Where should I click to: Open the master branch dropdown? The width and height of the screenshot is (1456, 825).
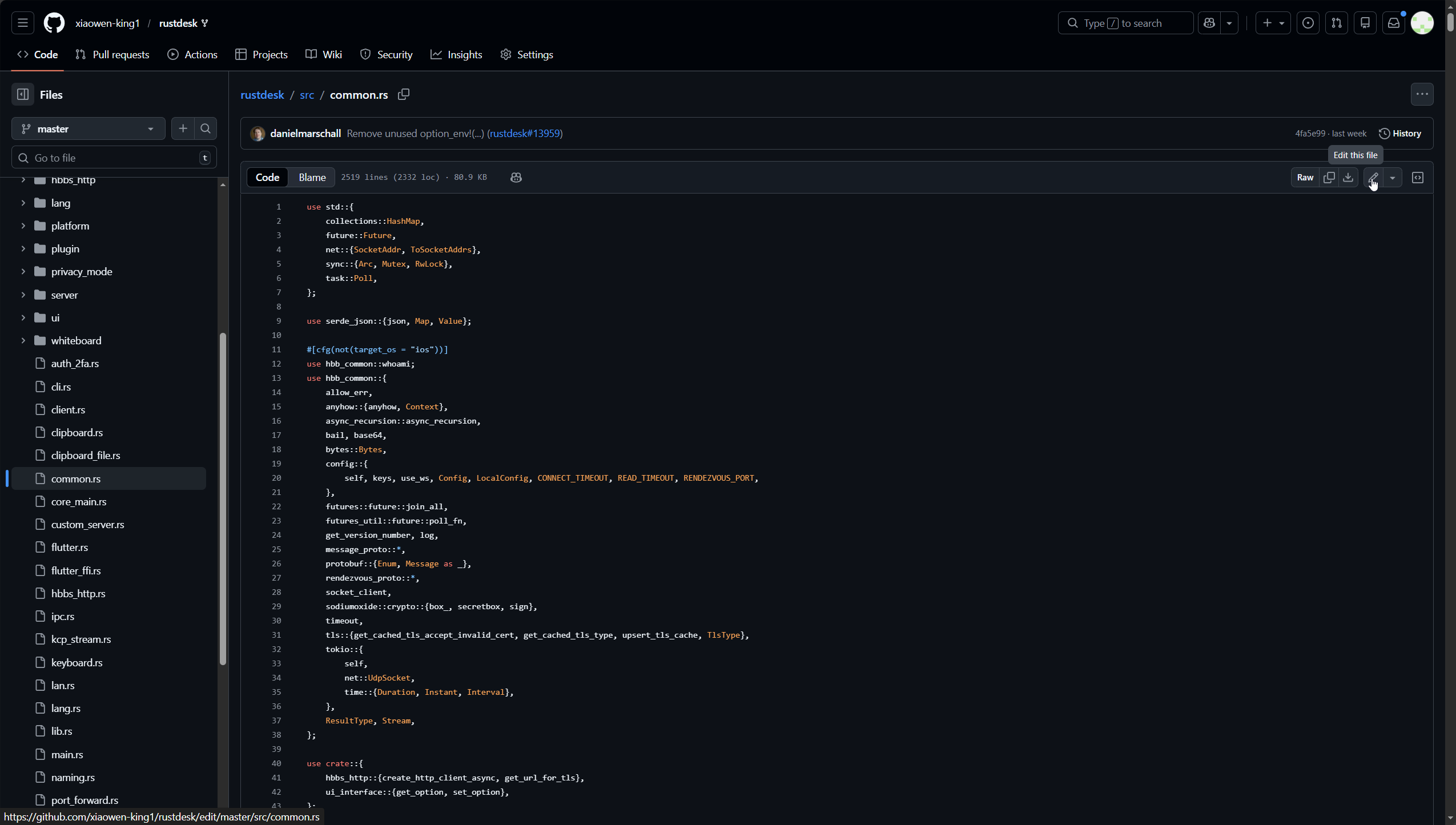(x=88, y=129)
